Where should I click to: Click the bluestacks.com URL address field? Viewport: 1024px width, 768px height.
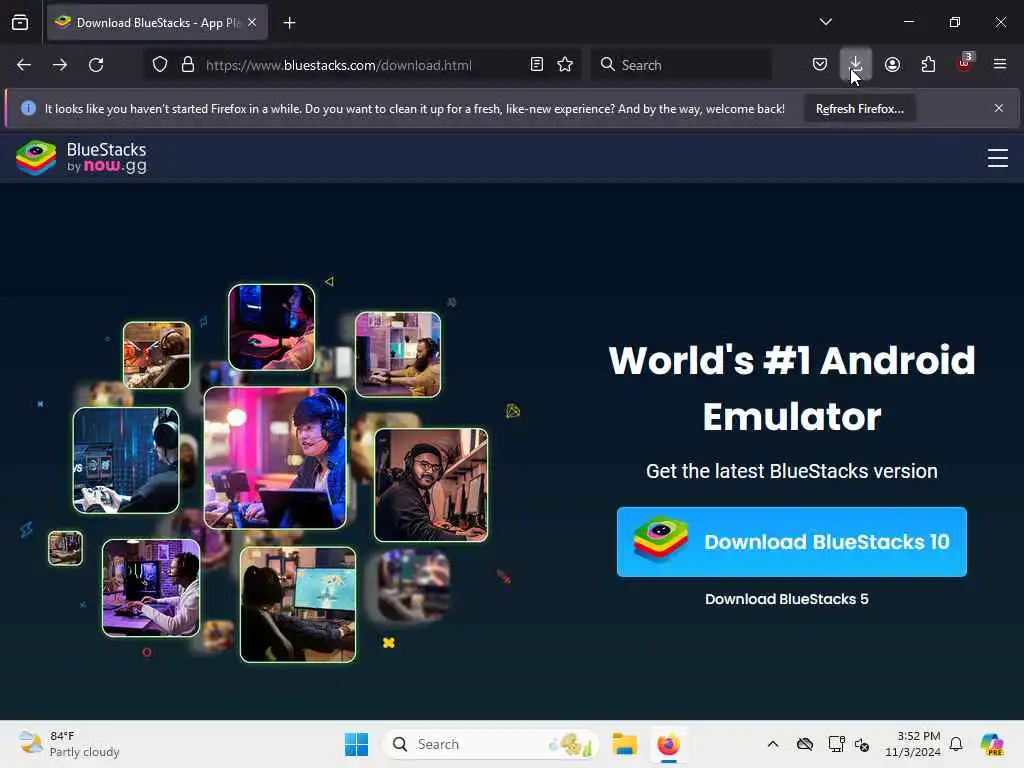coord(338,65)
